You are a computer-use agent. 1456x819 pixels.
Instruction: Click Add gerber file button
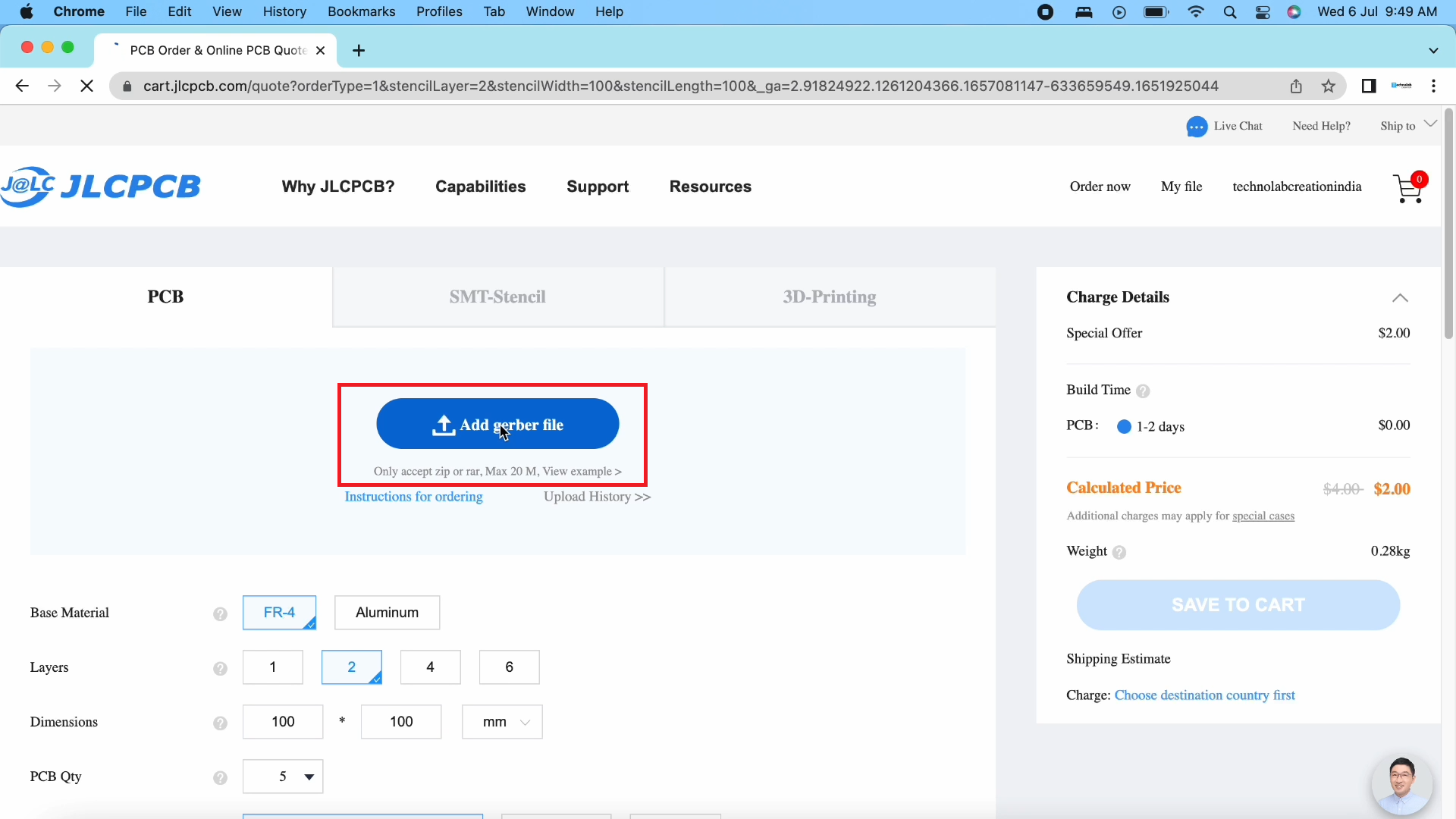pyautogui.click(x=497, y=424)
